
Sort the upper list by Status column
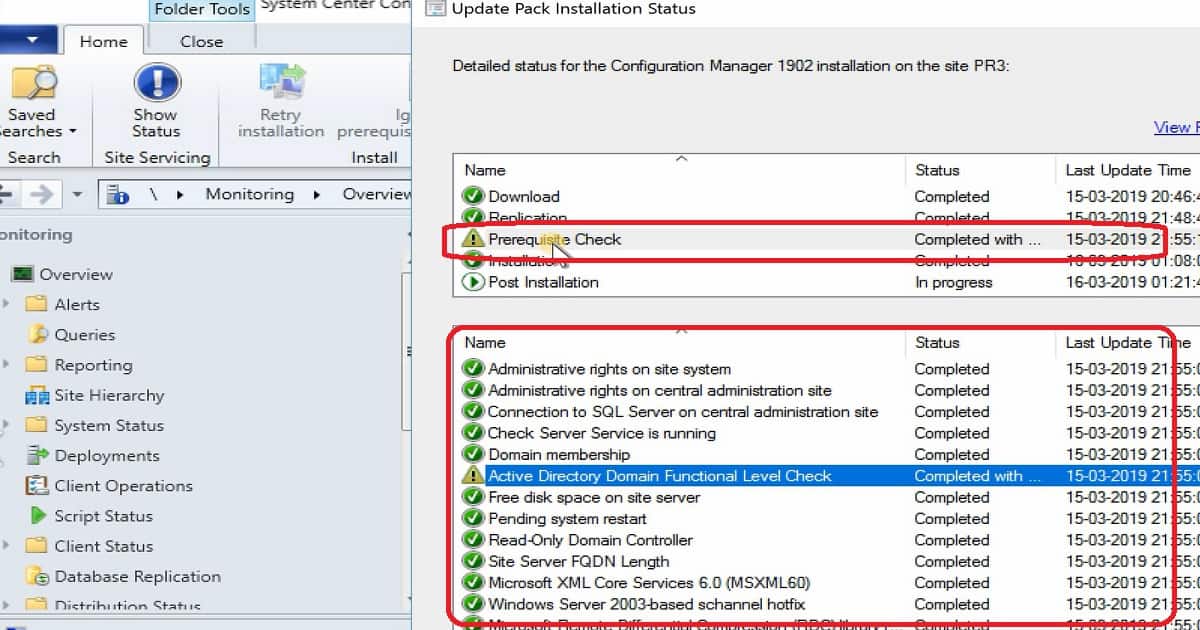click(x=980, y=170)
